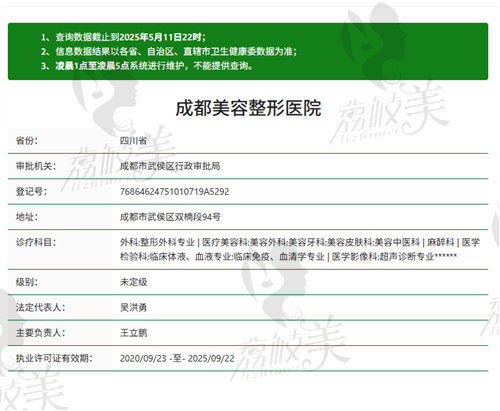
Task: Select the notice line 查询数据截止到2025年5月11日22时
Action: click(x=123, y=37)
